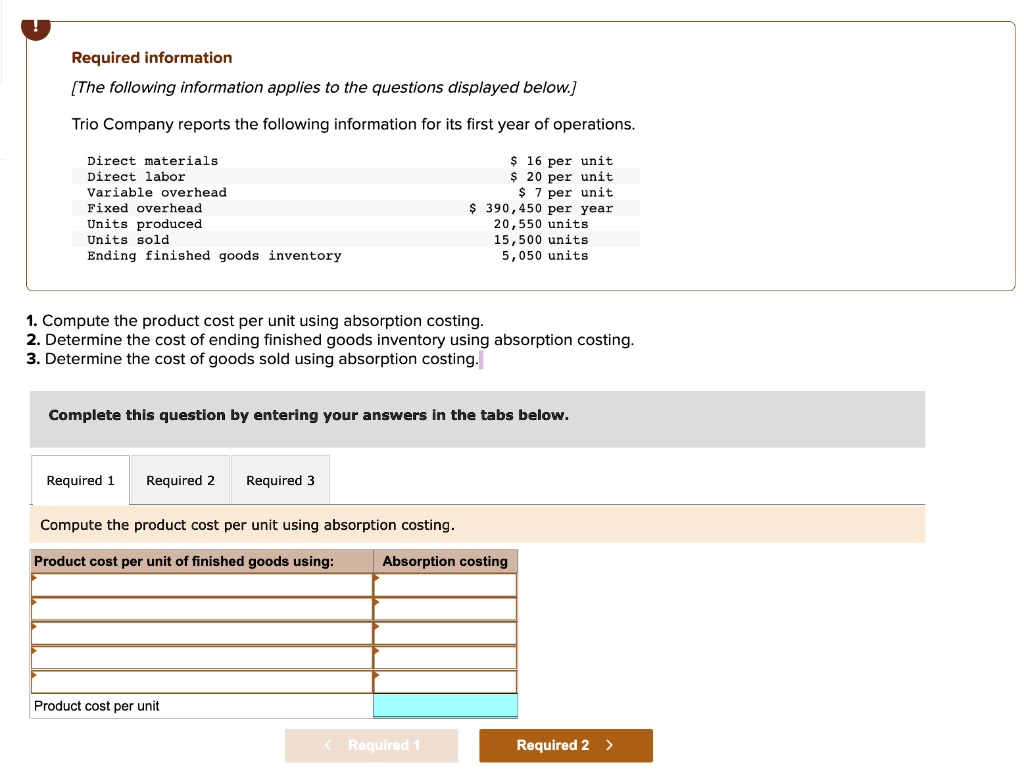This screenshot has width=1024, height=773.
Task: Switch to the Required 2 tab
Action: point(180,480)
